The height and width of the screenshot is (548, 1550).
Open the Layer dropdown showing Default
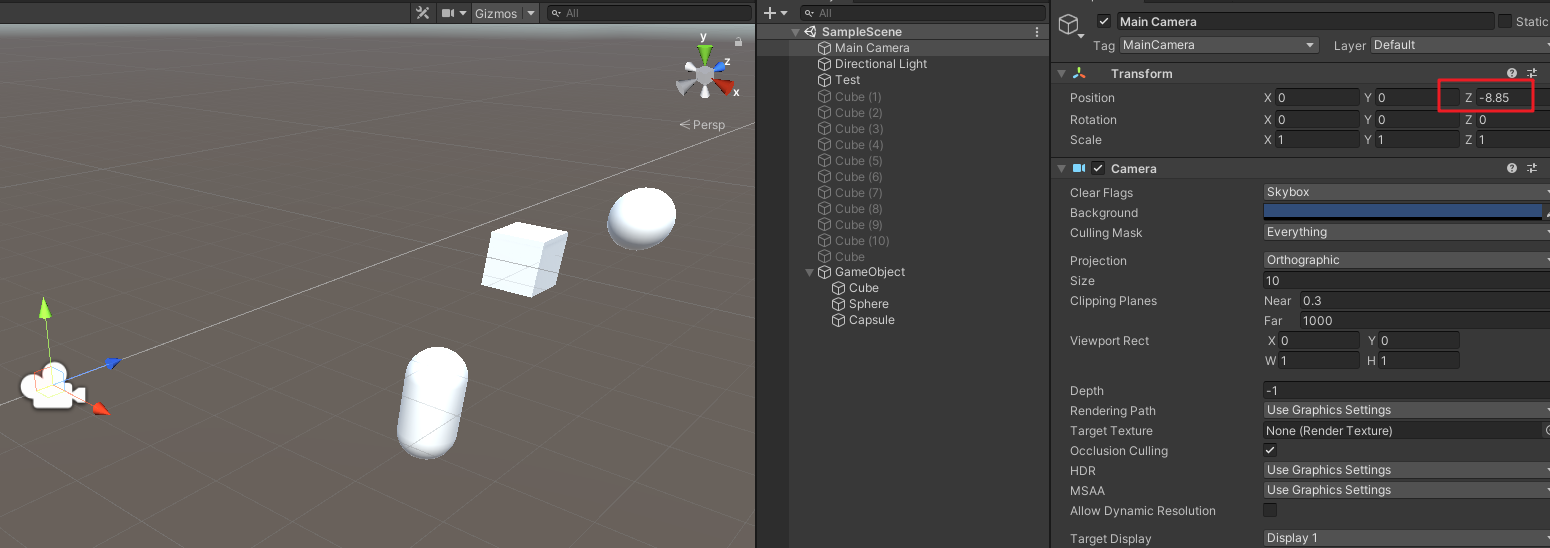coord(1460,45)
